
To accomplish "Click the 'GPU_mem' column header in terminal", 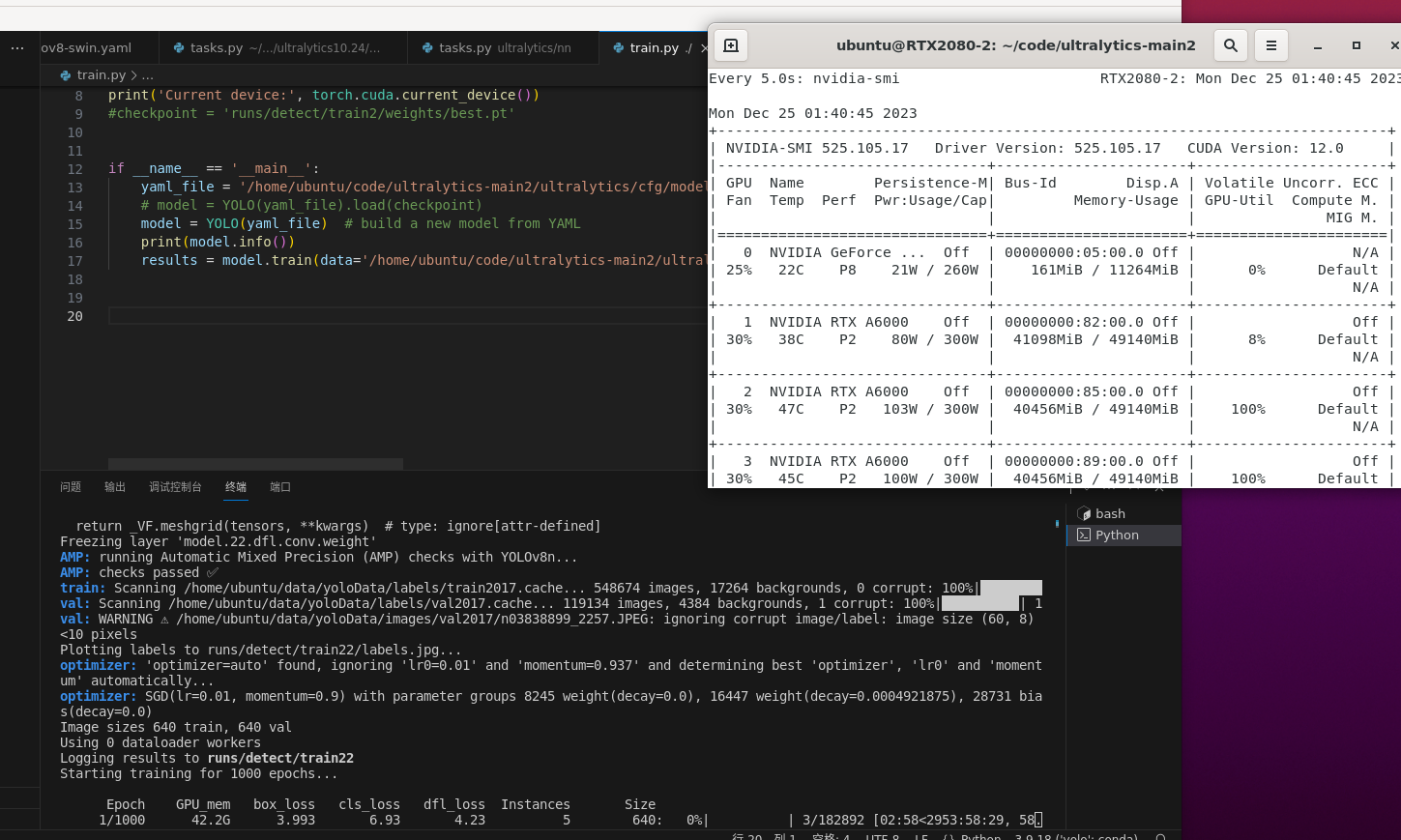I will tap(203, 804).
